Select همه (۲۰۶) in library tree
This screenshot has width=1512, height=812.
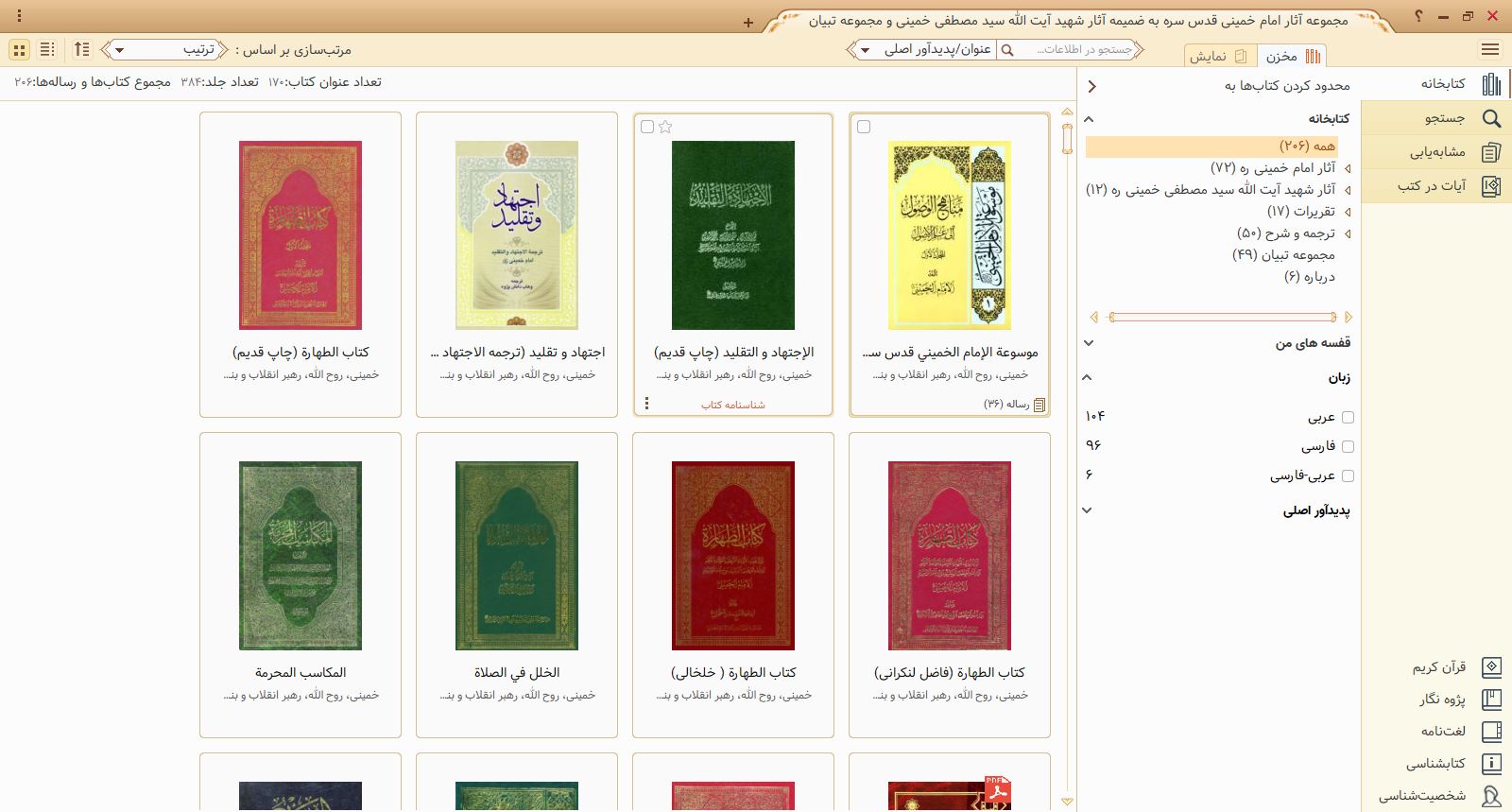click(x=1211, y=147)
